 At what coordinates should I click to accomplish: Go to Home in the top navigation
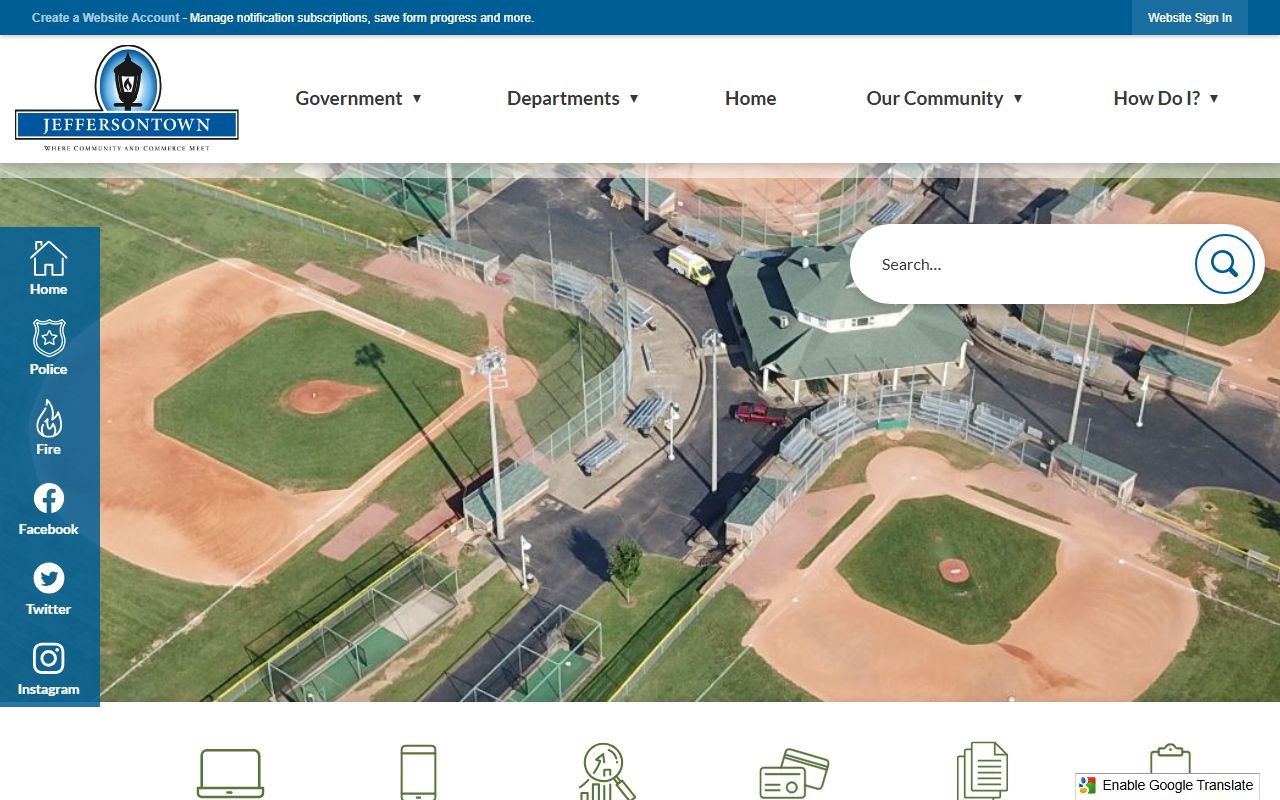(x=750, y=98)
